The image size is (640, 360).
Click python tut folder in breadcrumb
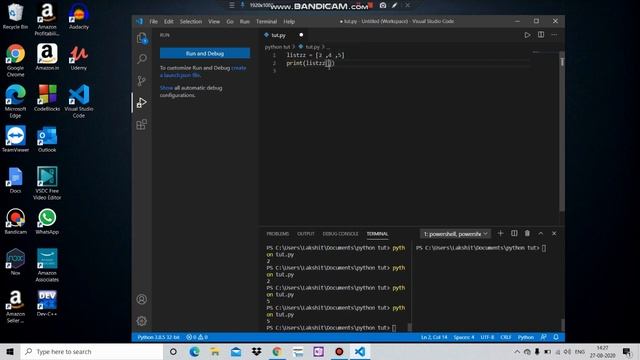click(277, 47)
